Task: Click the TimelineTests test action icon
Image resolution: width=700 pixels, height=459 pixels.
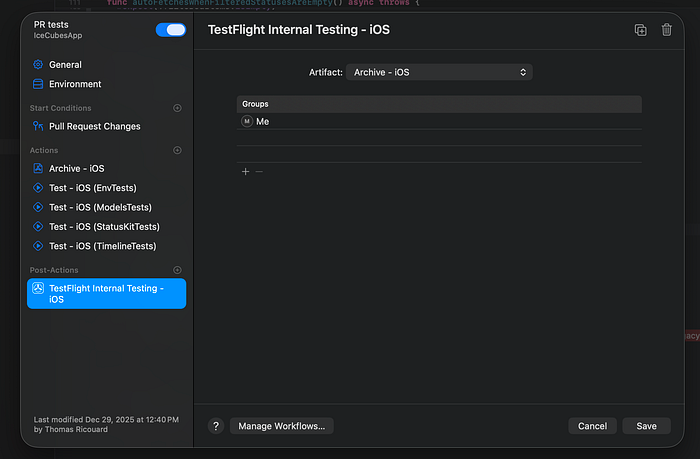Action: 38,246
